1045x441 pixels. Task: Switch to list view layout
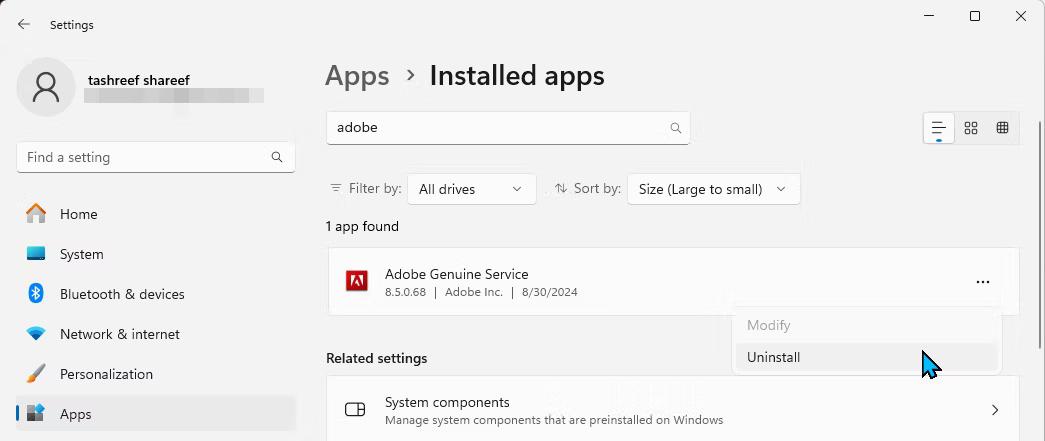click(938, 128)
